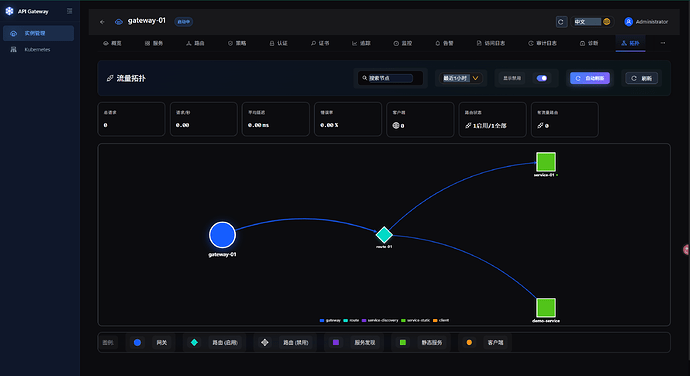Toggle service-discovery series in chart legend
The image size is (690, 376).
pyautogui.click(x=380, y=321)
